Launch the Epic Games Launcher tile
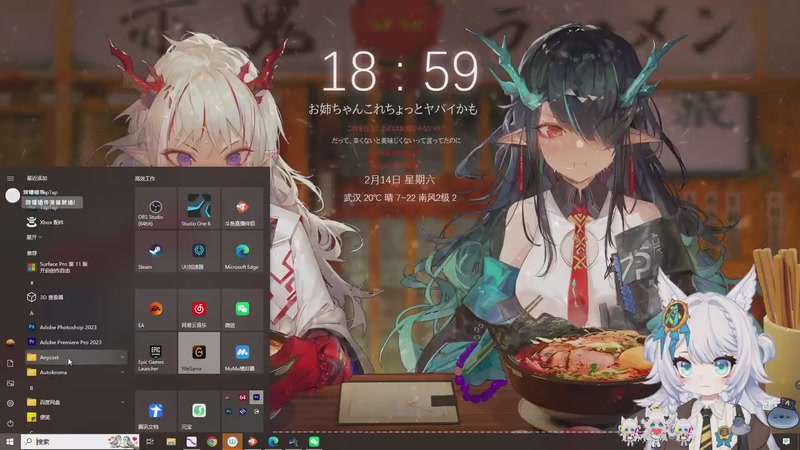Viewport: 800px width, 450px height. pos(156,353)
